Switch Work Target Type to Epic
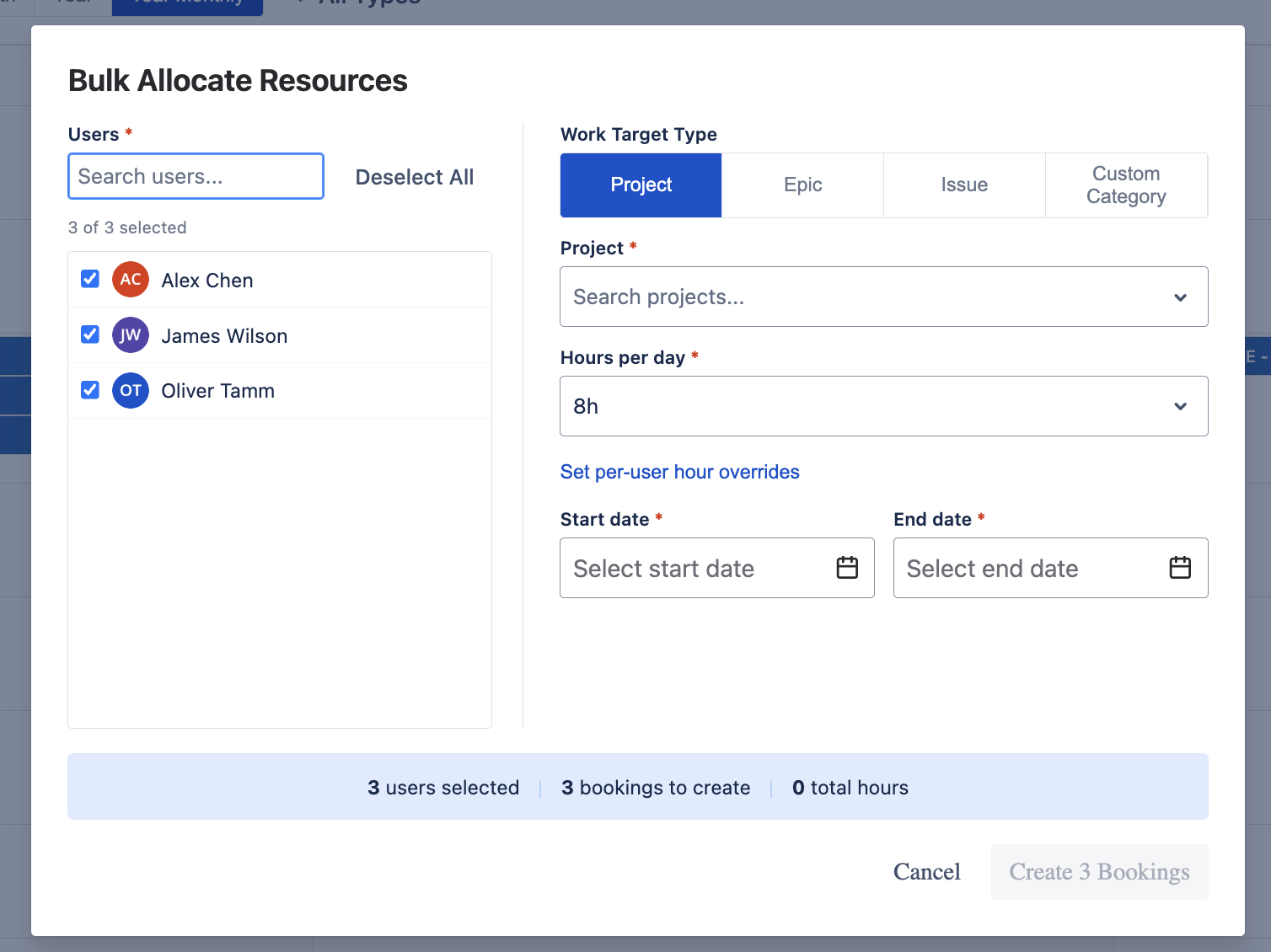The image size is (1271, 952). 802,185
